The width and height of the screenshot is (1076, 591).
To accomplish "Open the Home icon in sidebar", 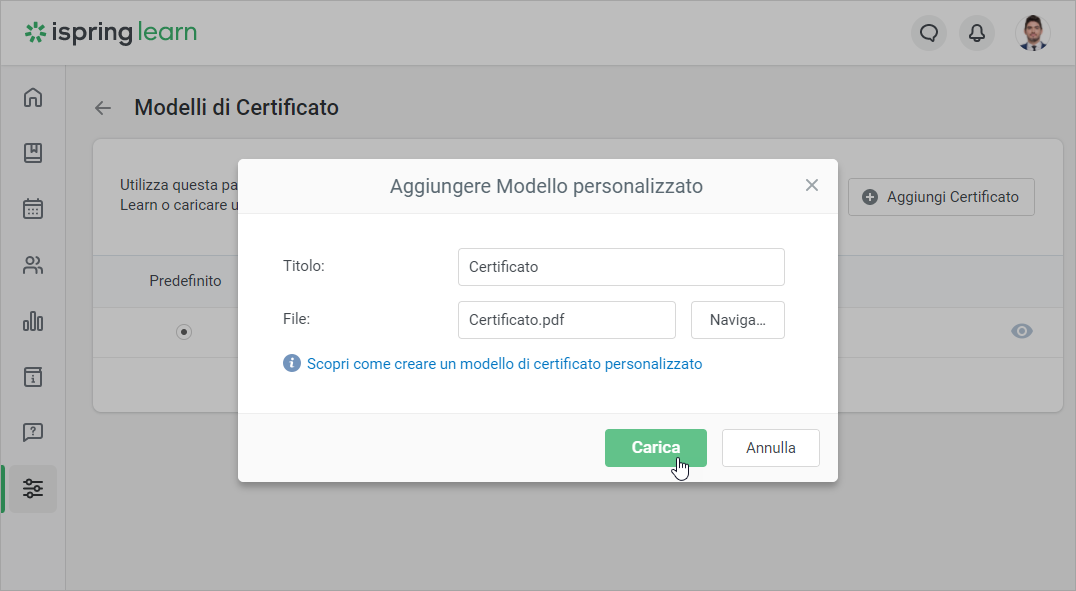I will (x=33, y=97).
